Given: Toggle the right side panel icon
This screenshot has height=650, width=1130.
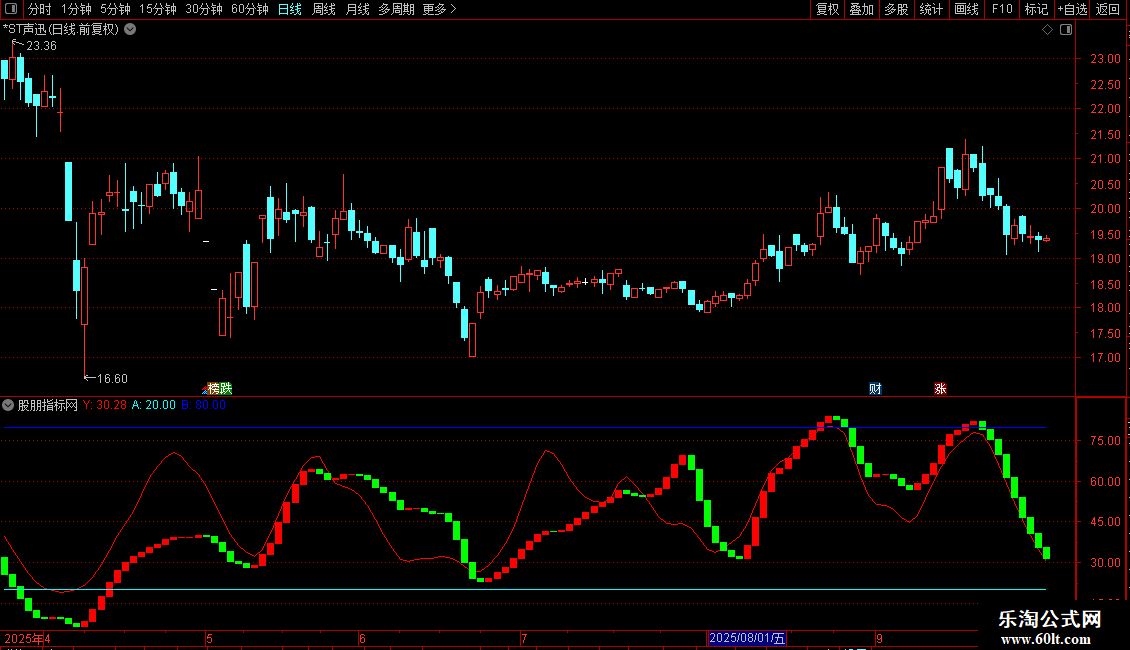Looking at the screenshot, I should [x=1066, y=30].
